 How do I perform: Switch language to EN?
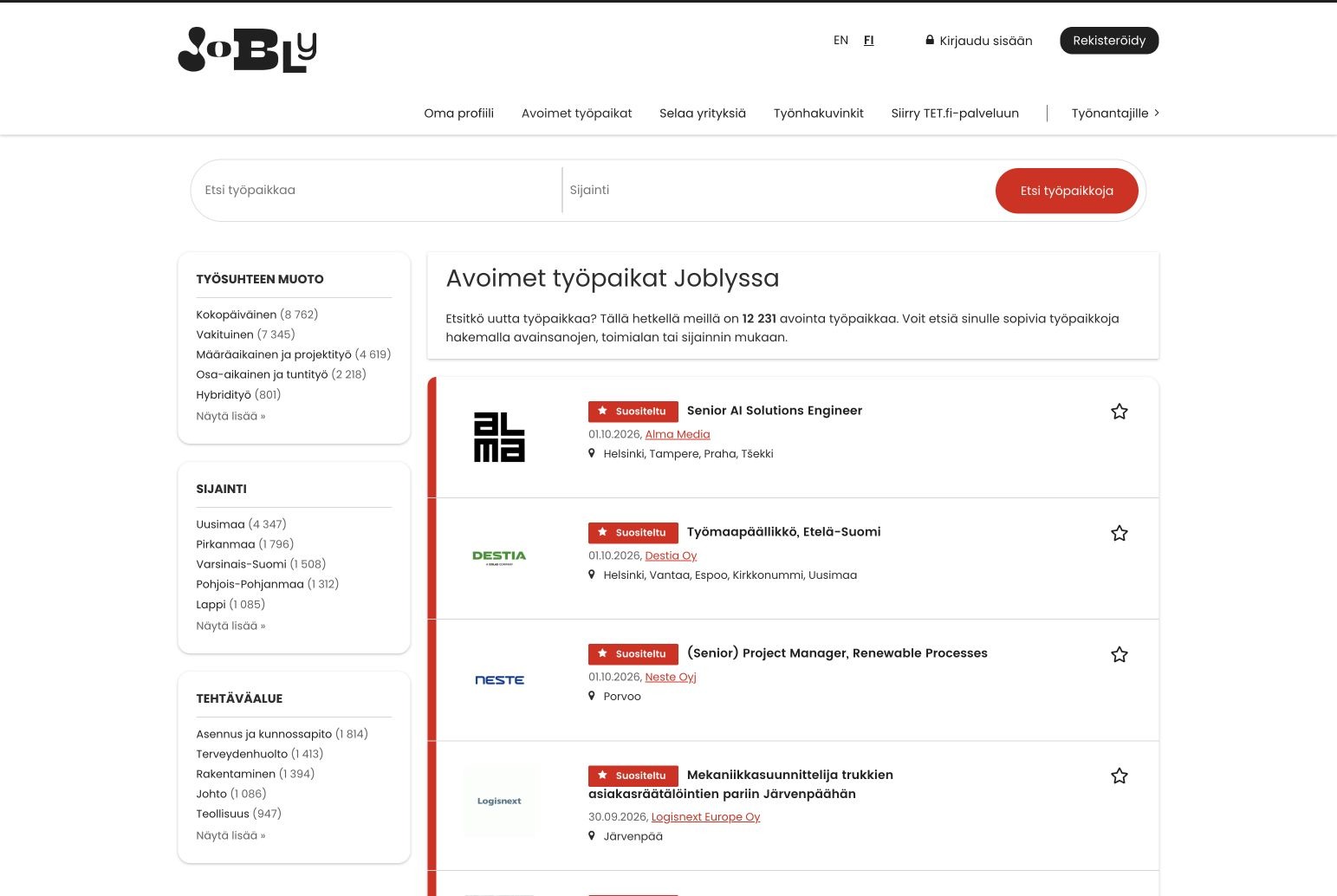840,41
